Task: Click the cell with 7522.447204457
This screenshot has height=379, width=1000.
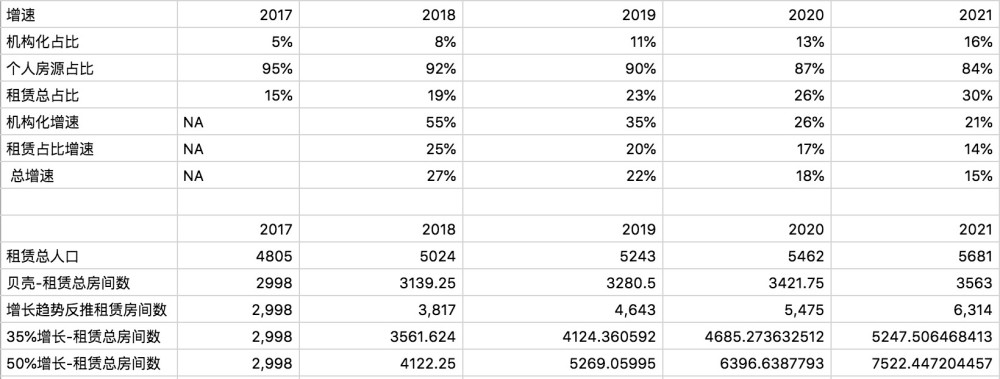Action: [915, 363]
